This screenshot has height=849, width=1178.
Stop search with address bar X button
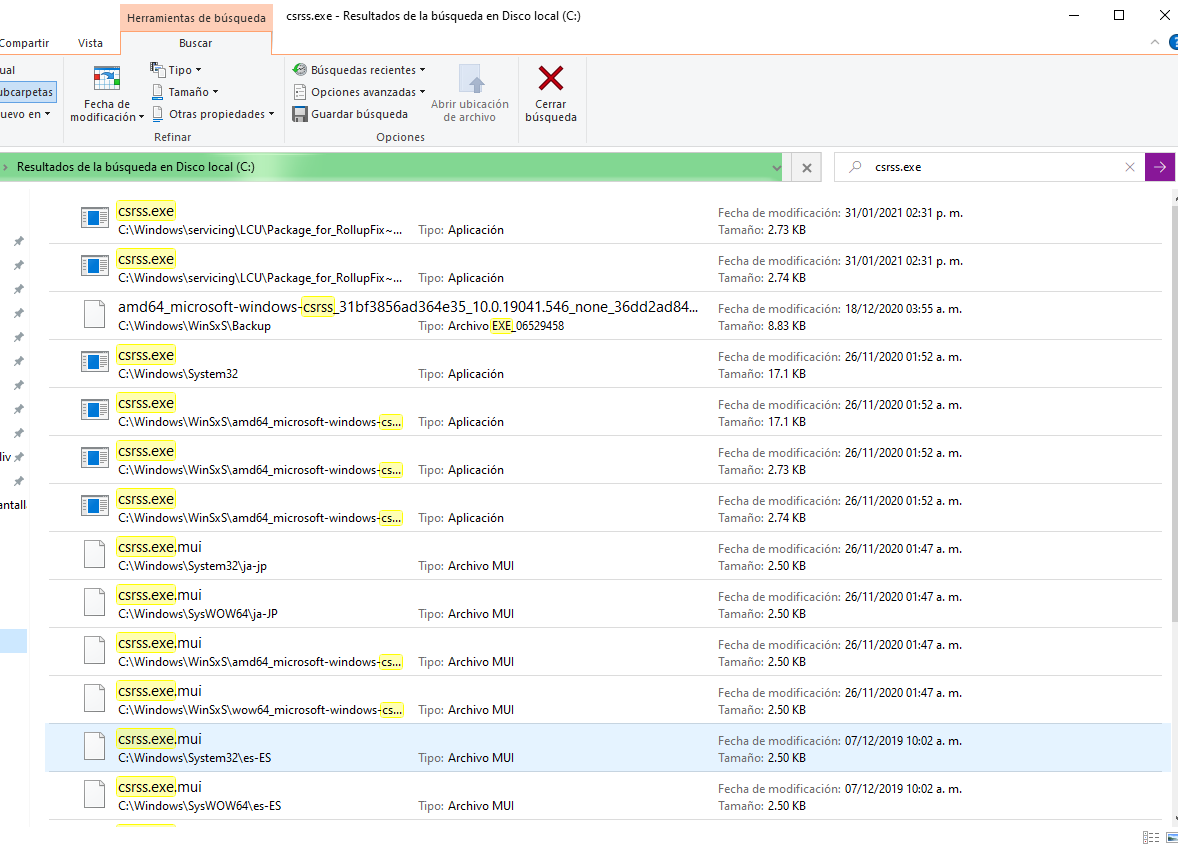pos(807,168)
